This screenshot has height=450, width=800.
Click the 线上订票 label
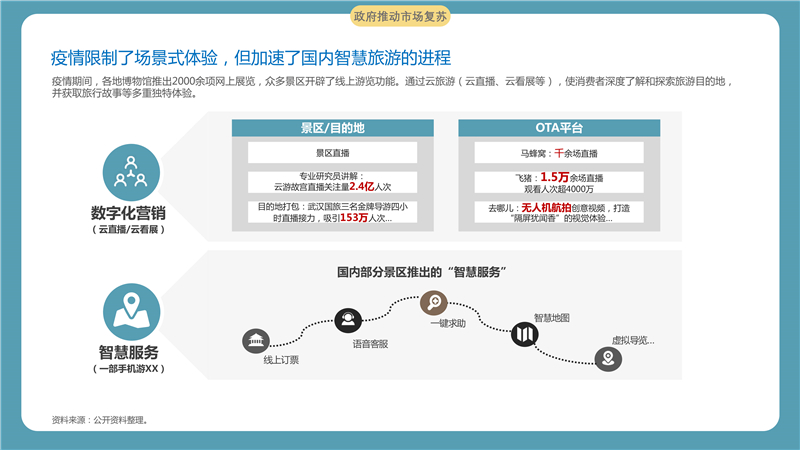point(281,360)
